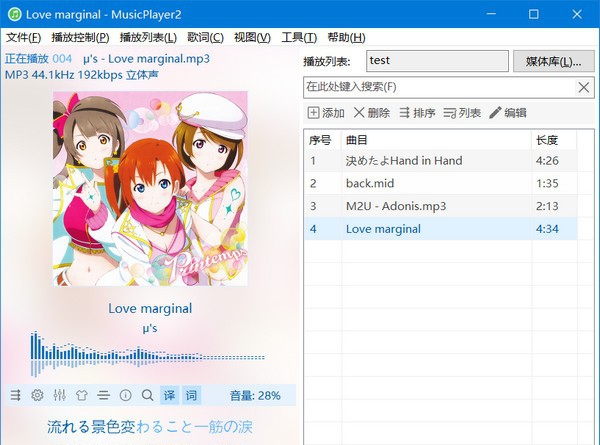Toggle desktop lyrics 词 button

tap(191, 395)
